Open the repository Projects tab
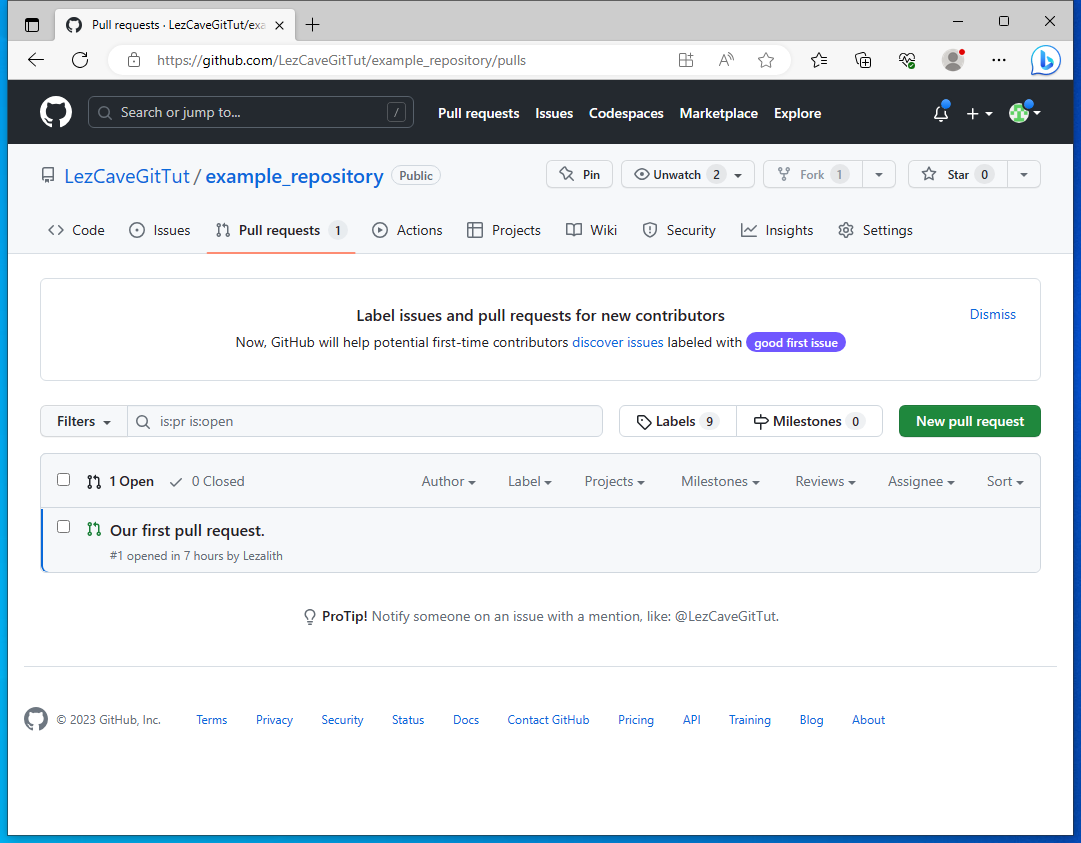This screenshot has width=1081, height=843. click(x=503, y=230)
